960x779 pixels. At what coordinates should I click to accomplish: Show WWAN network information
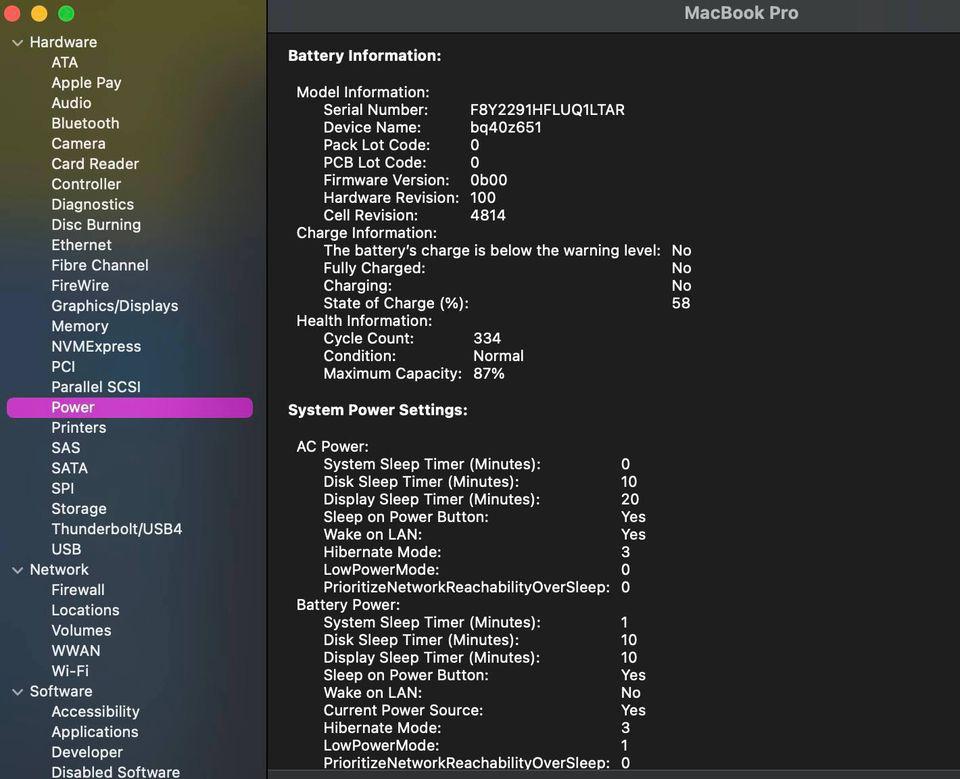[x=76, y=650]
